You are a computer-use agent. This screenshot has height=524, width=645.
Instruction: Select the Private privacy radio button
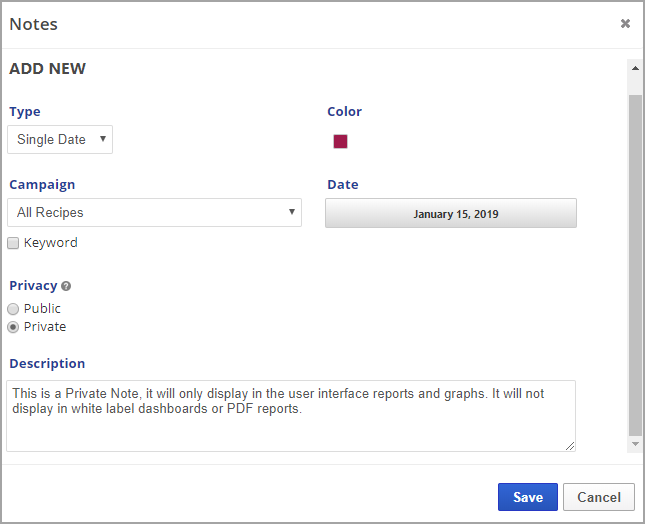13,327
